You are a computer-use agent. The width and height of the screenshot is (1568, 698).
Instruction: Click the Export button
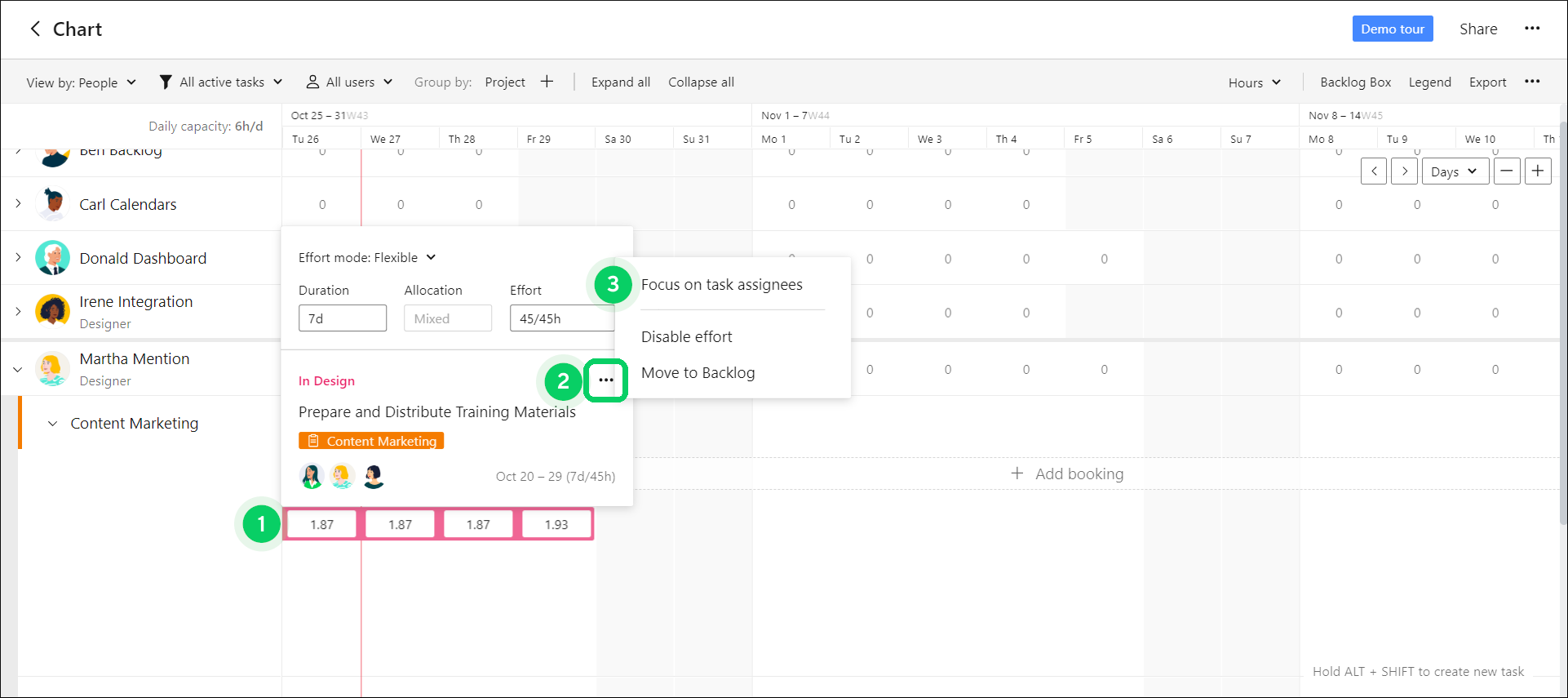coord(1487,82)
